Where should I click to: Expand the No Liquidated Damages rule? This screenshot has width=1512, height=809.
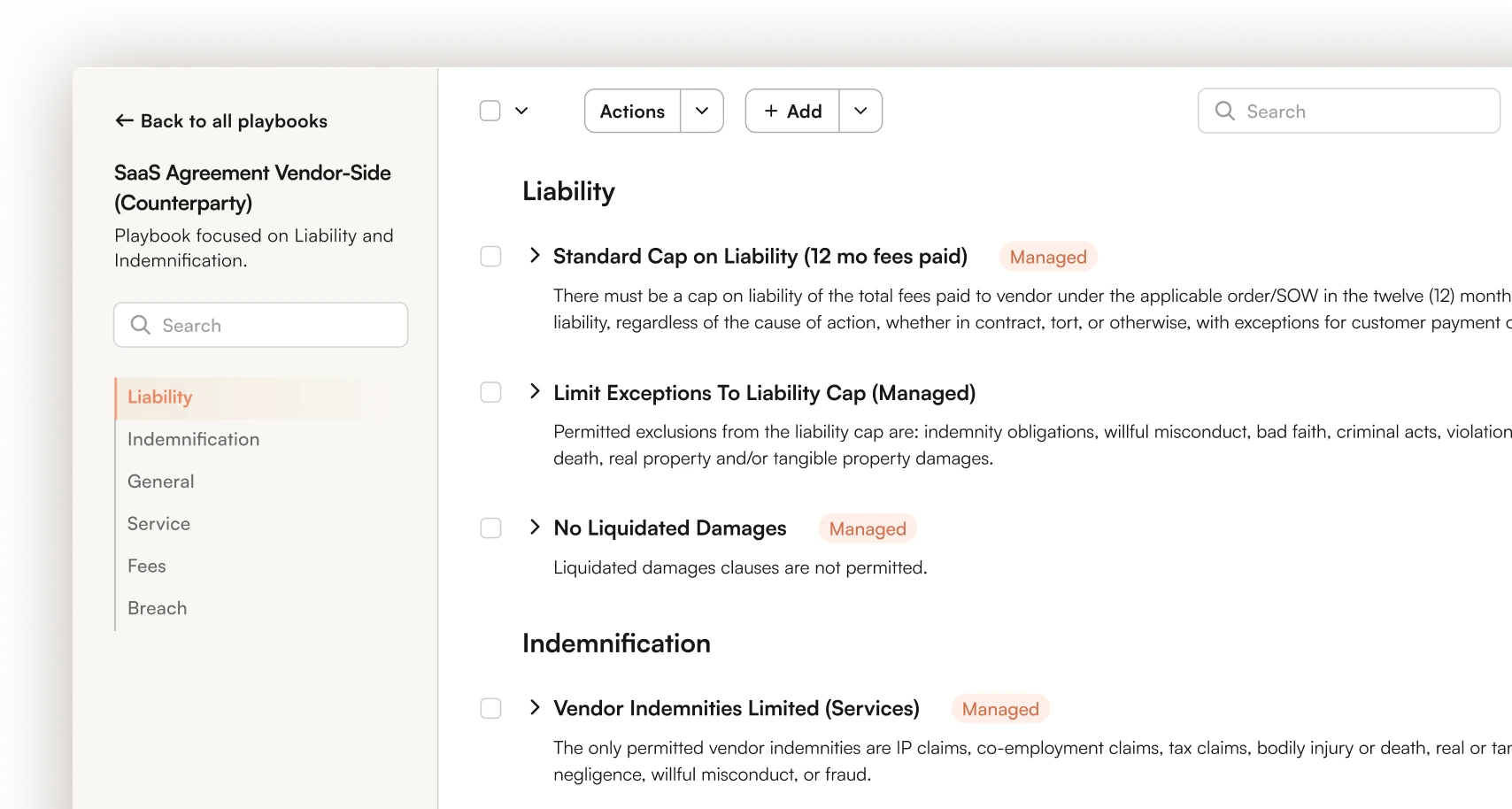click(535, 527)
